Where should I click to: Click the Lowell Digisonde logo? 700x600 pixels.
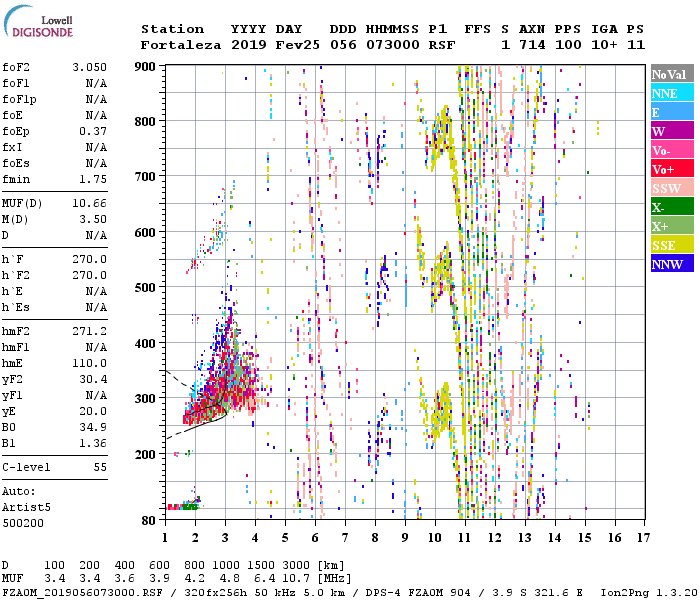[38, 21]
